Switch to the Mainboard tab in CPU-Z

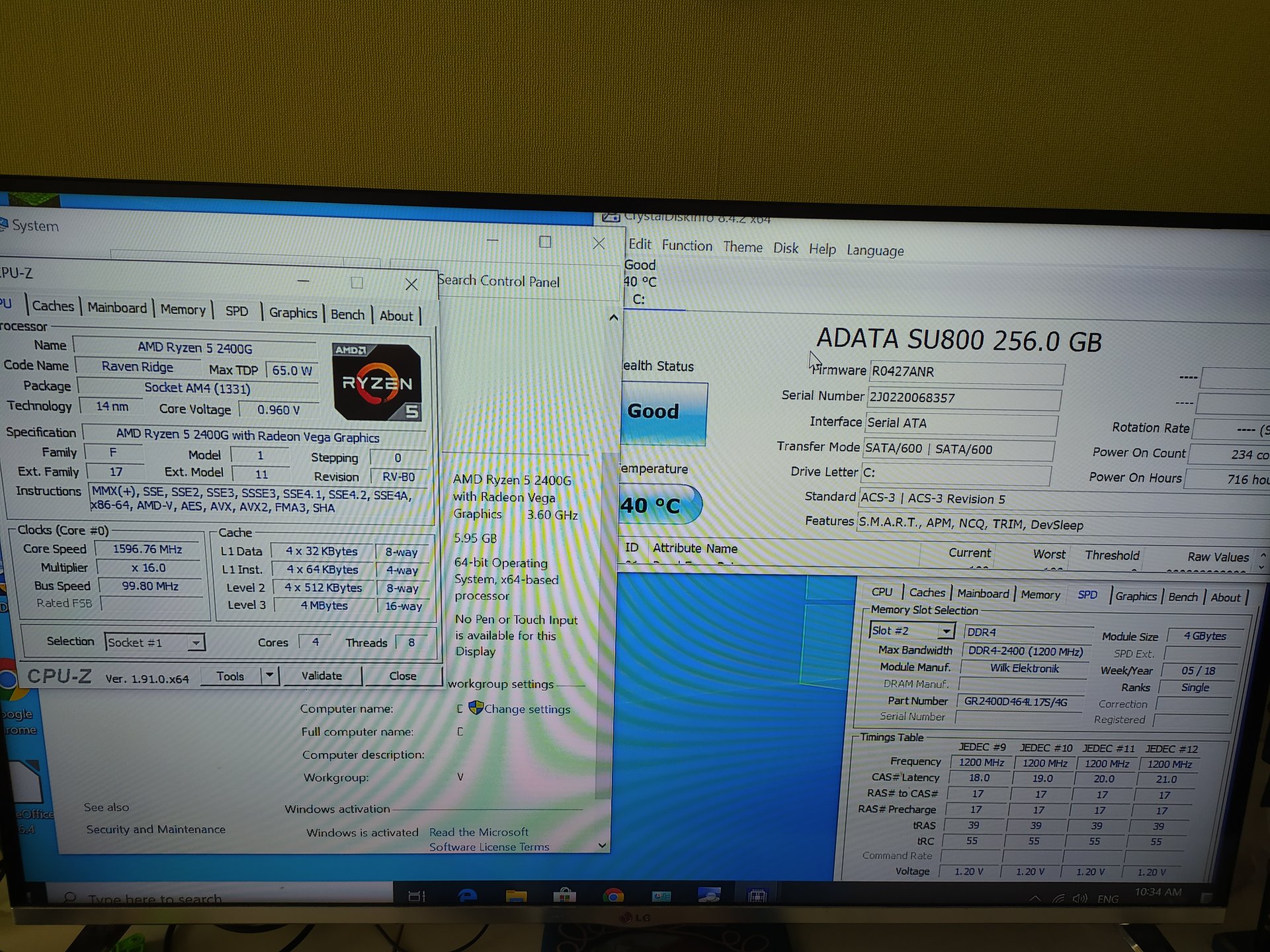(117, 307)
